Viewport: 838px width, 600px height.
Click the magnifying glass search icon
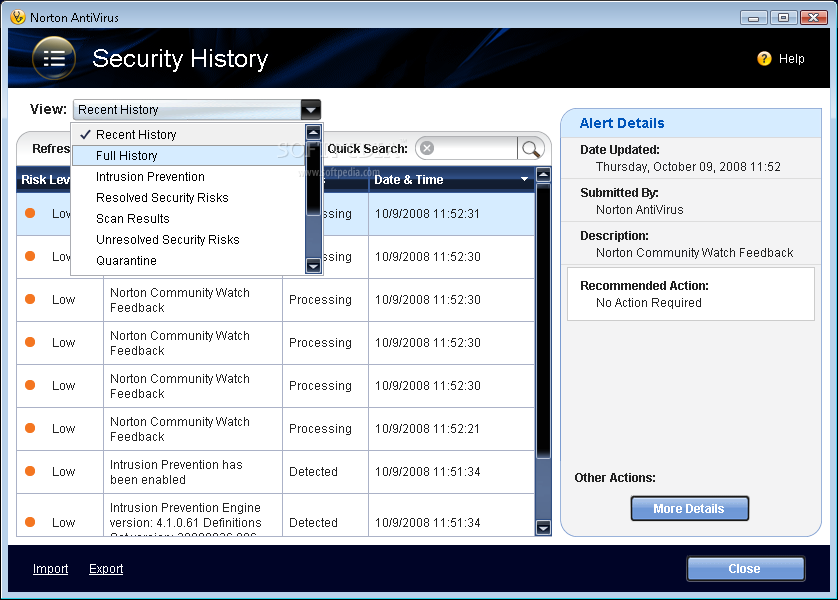(530, 149)
